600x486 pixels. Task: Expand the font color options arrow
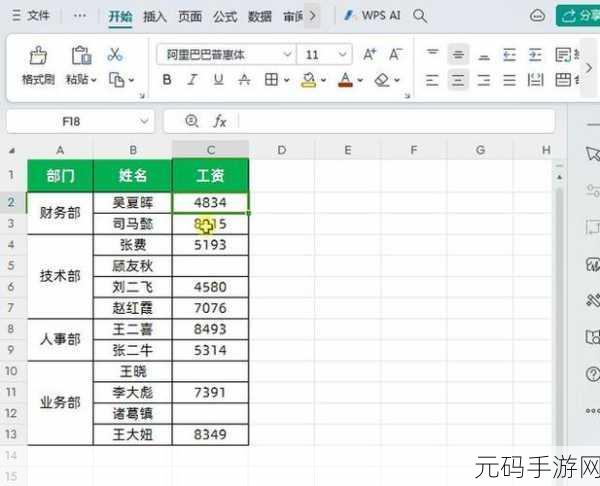[x=360, y=80]
